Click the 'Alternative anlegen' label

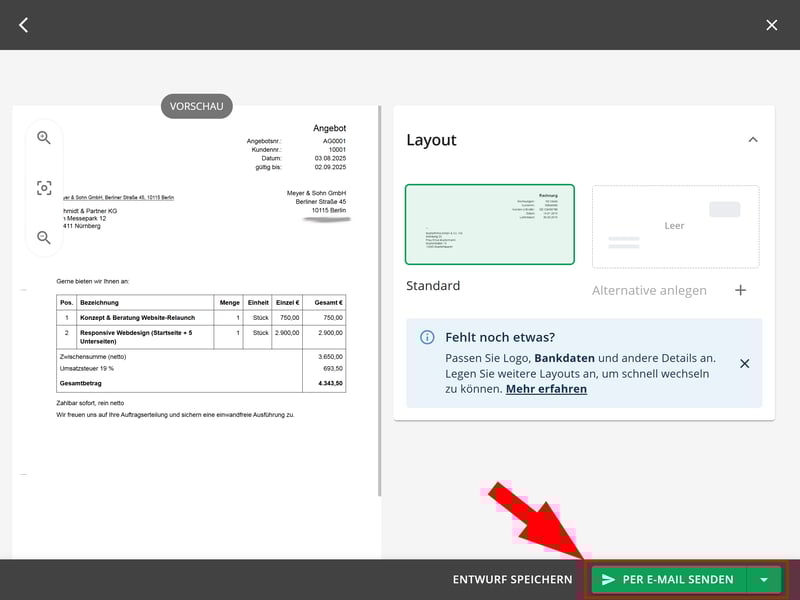(x=649, y=290)
